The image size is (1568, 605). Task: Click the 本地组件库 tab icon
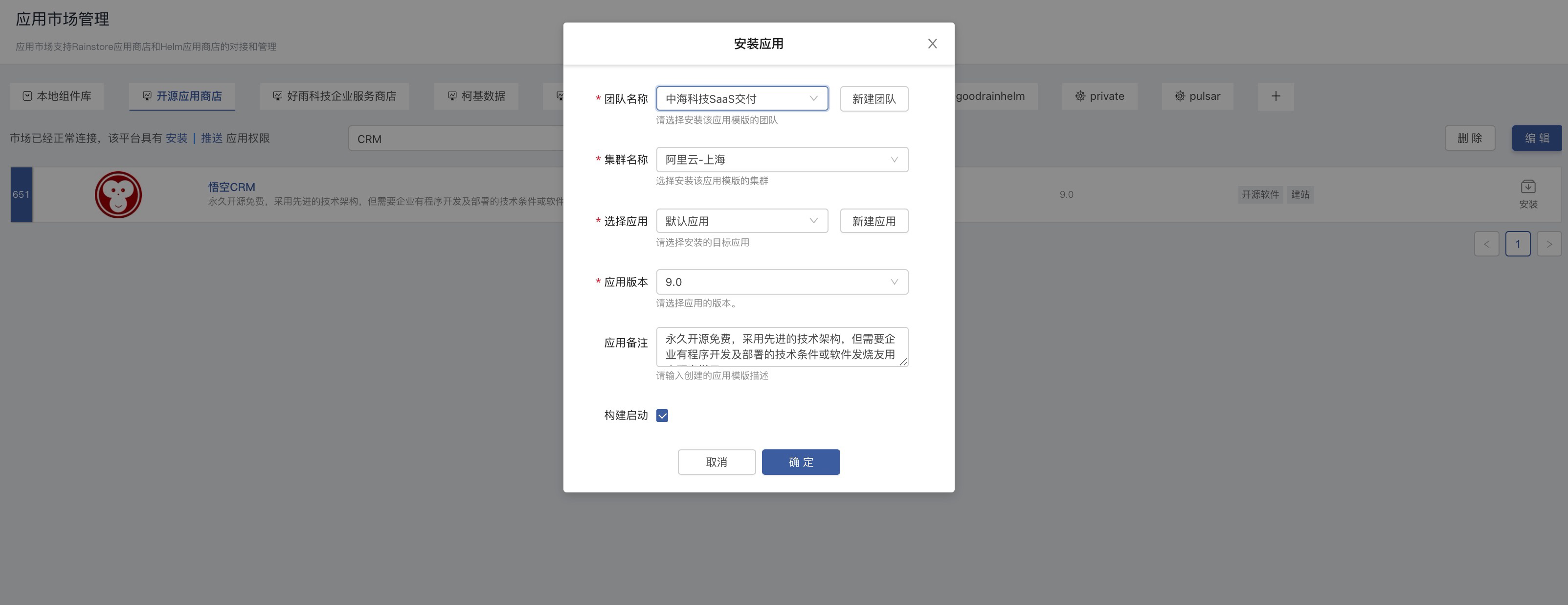pos(27,96)
